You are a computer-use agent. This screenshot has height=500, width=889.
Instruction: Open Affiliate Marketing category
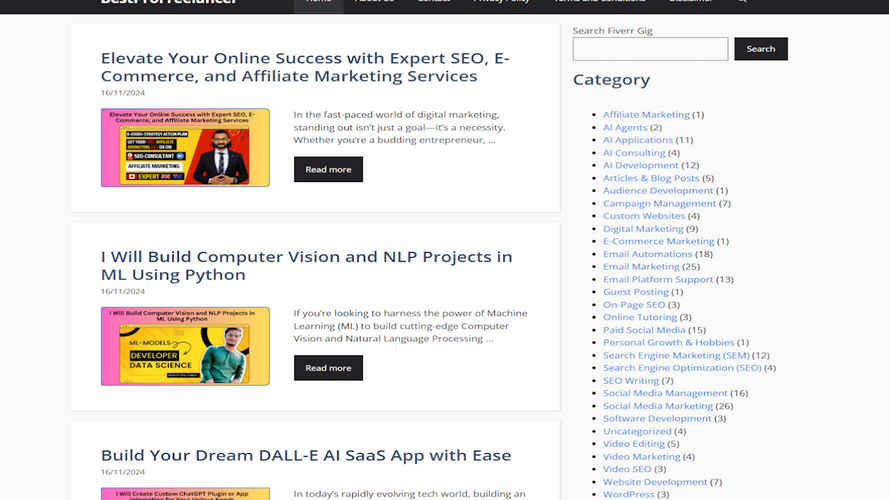pyautogui.click(x=646, y=115)
